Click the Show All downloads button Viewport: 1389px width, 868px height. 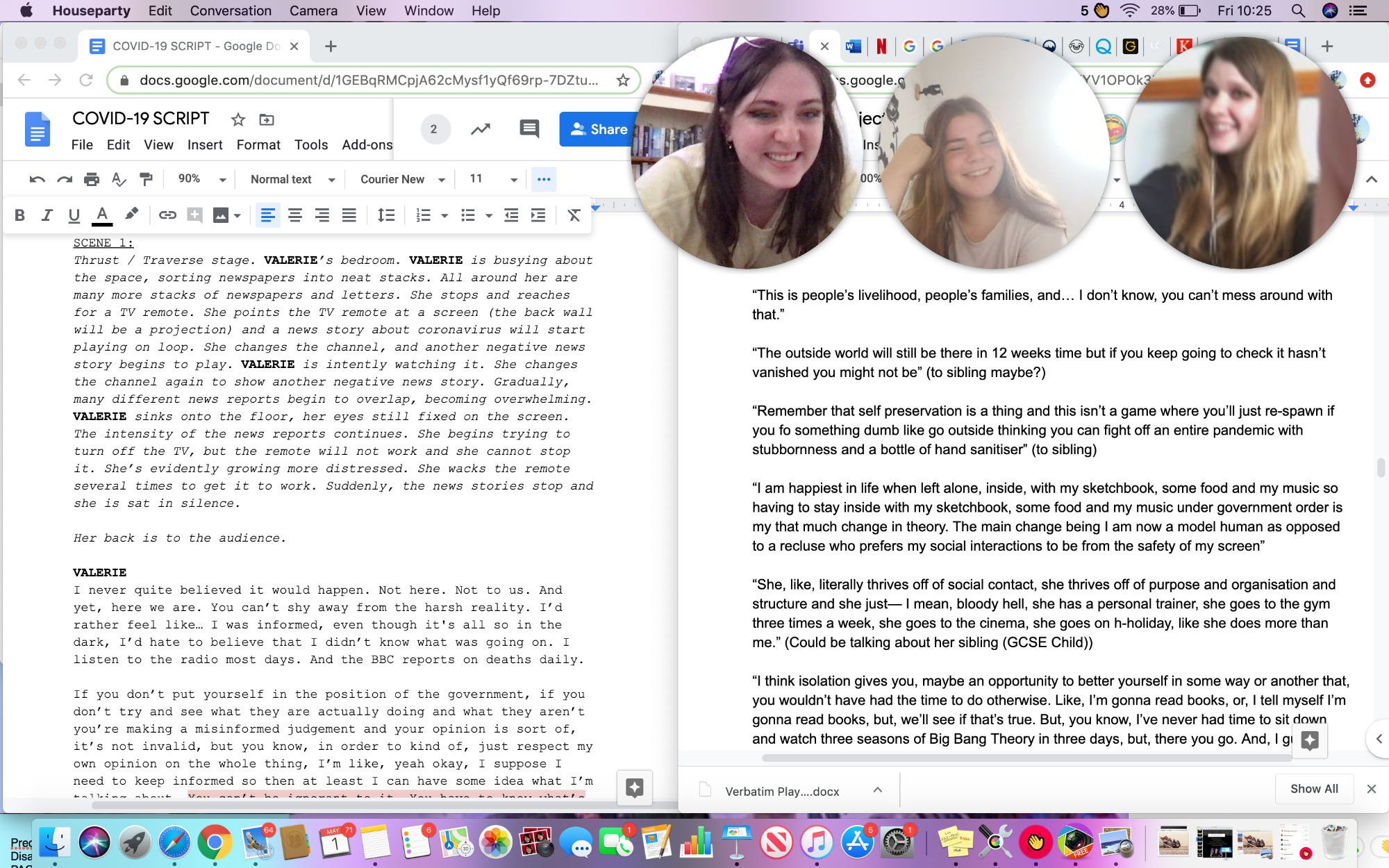(1314, 789)
